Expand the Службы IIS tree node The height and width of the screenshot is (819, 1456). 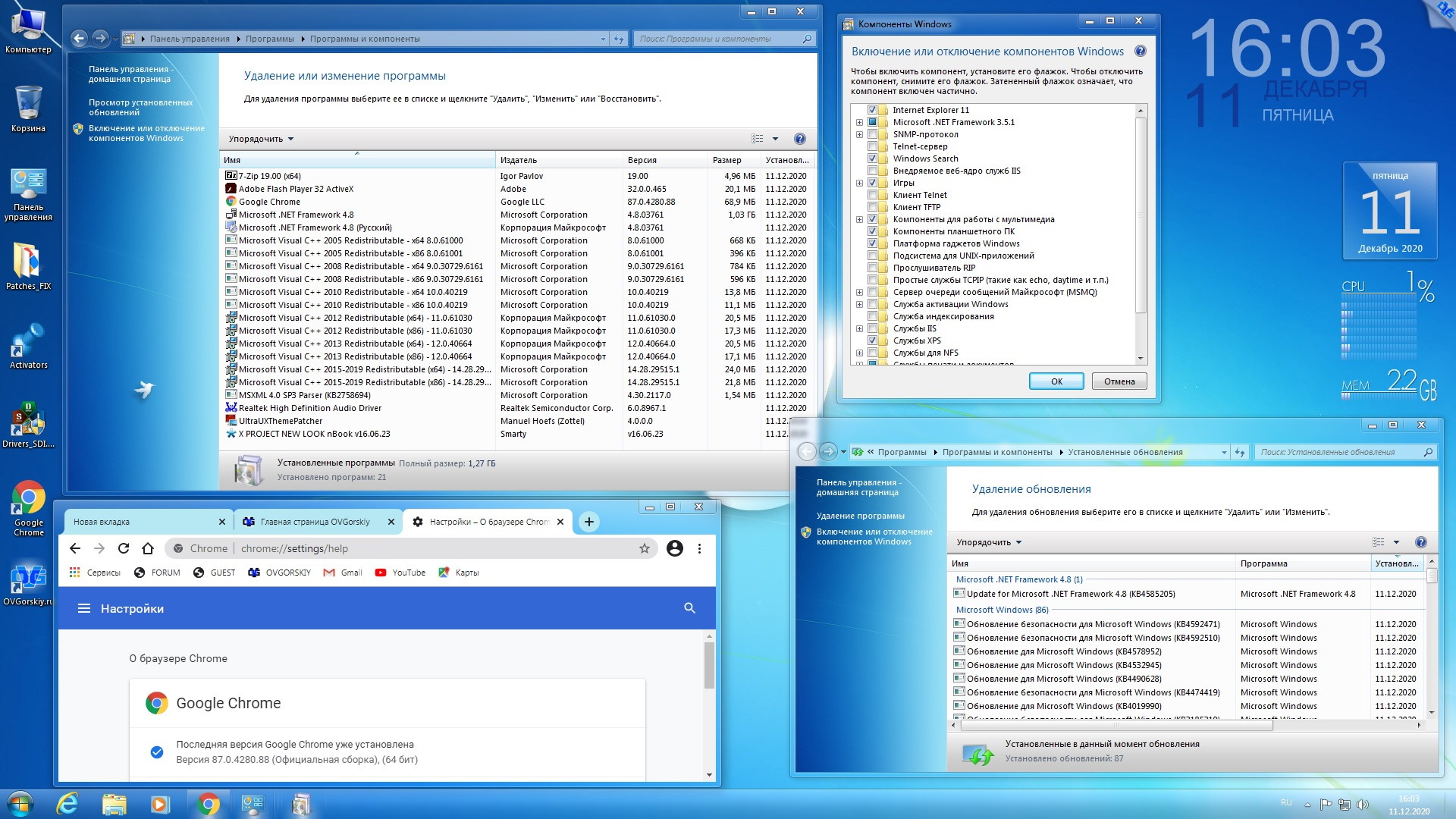point(859,328)
